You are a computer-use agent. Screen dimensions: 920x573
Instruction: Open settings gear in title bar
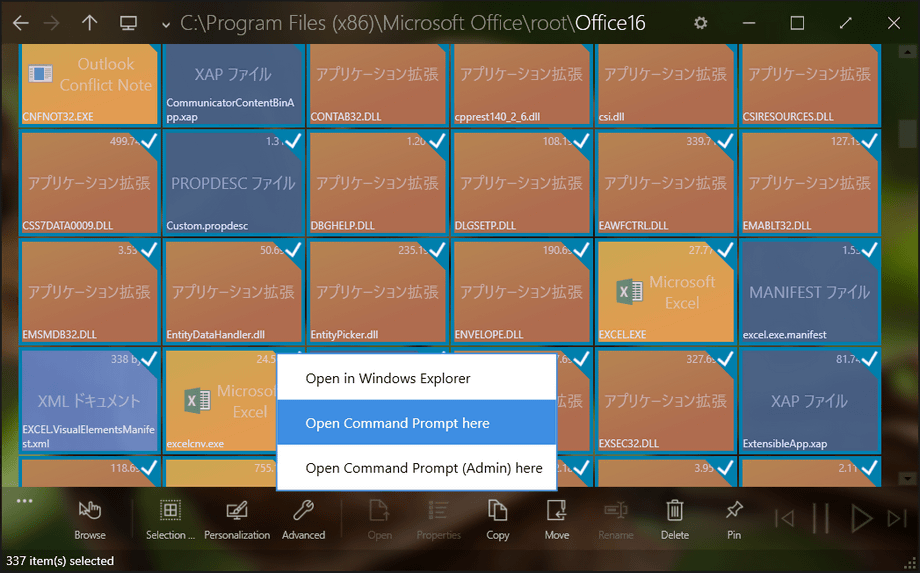coord(701,23)
